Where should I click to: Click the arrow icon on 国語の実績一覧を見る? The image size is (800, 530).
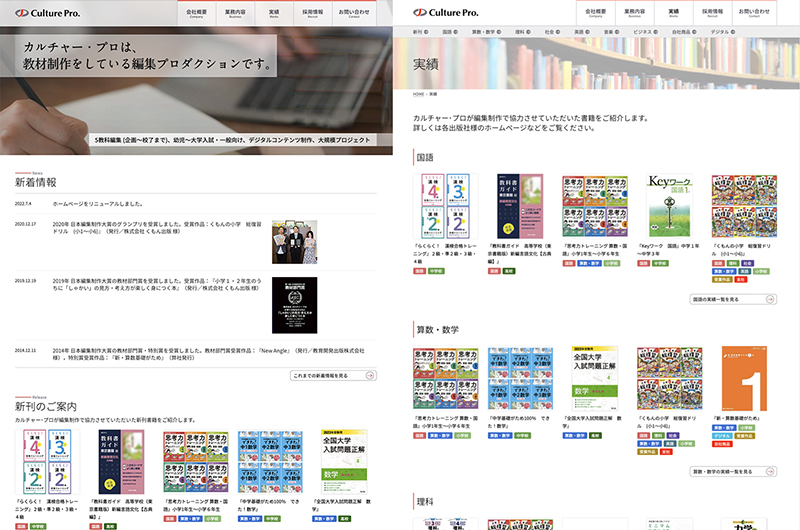tap(770, 299)
